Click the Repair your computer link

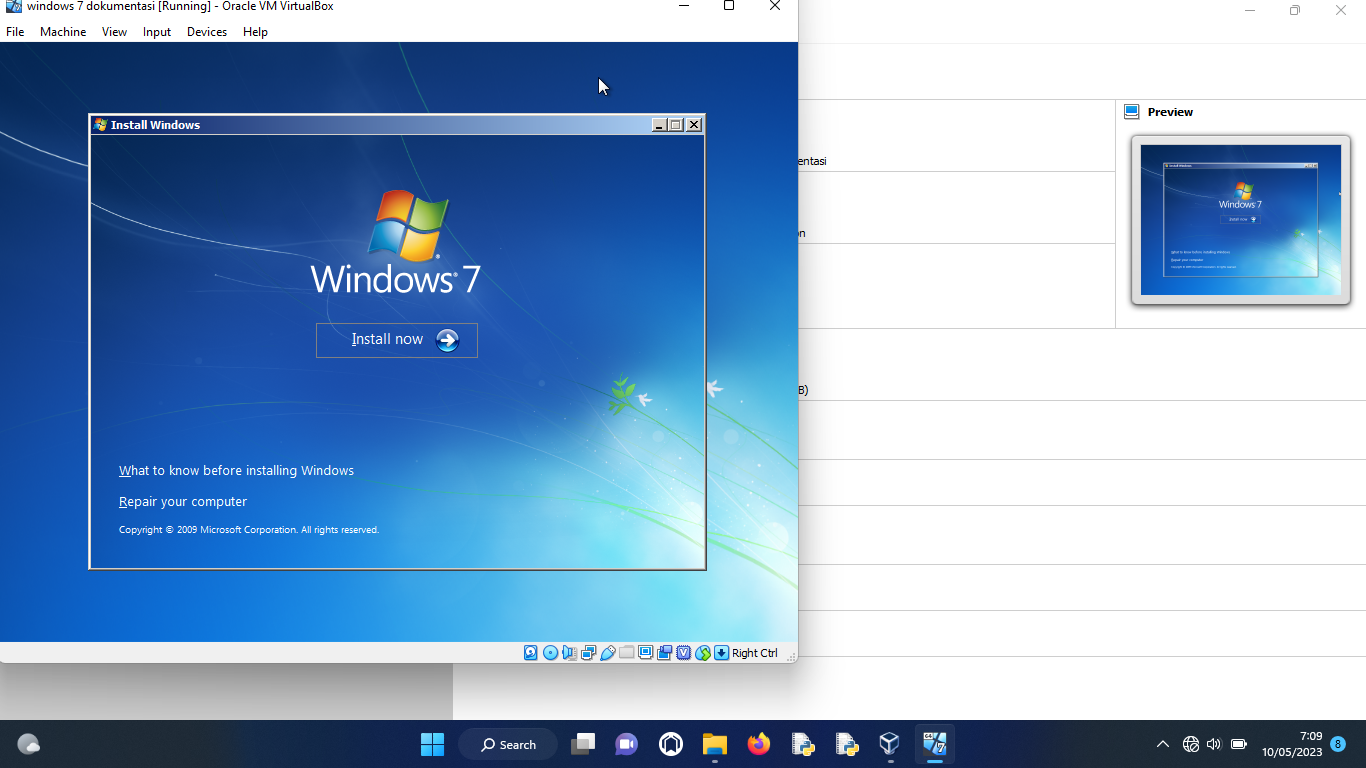(x=183, y=502)
